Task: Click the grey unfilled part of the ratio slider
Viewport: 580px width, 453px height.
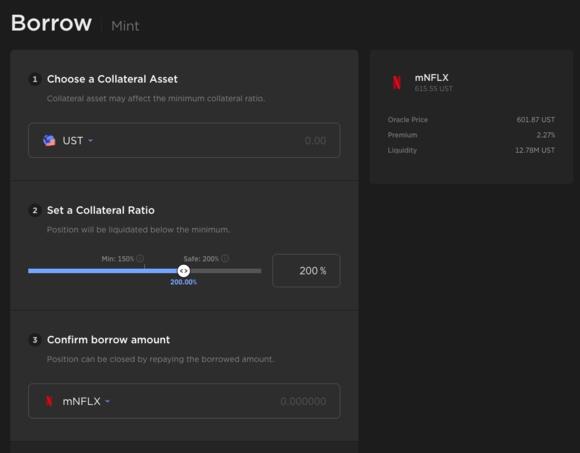Action: (226, 271)
